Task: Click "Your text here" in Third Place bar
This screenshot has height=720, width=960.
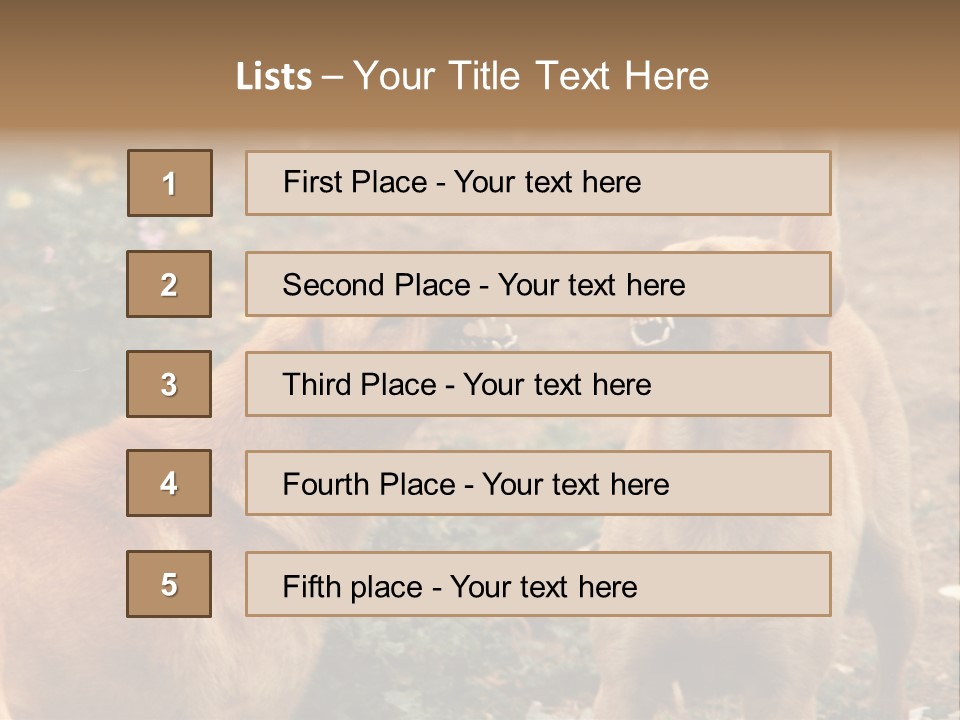Action: [x=557, y=385]
